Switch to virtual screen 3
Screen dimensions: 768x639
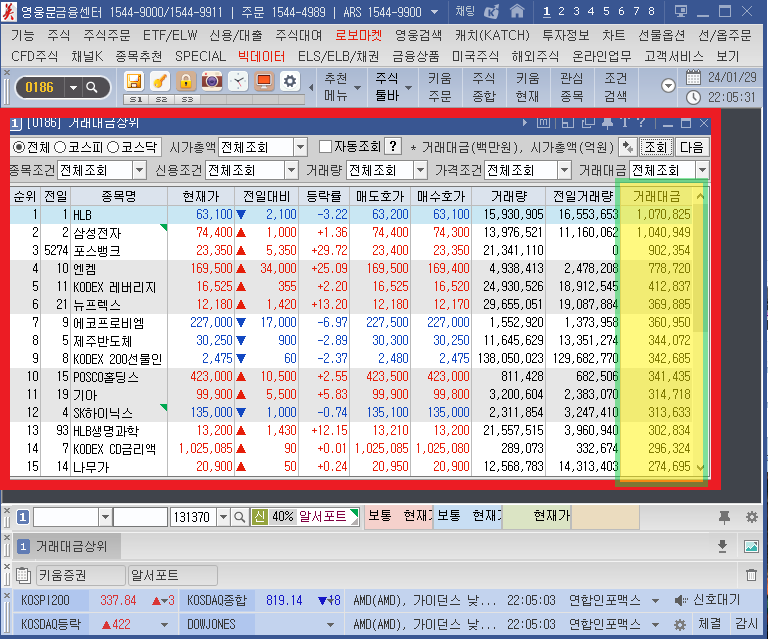(576, 11)
